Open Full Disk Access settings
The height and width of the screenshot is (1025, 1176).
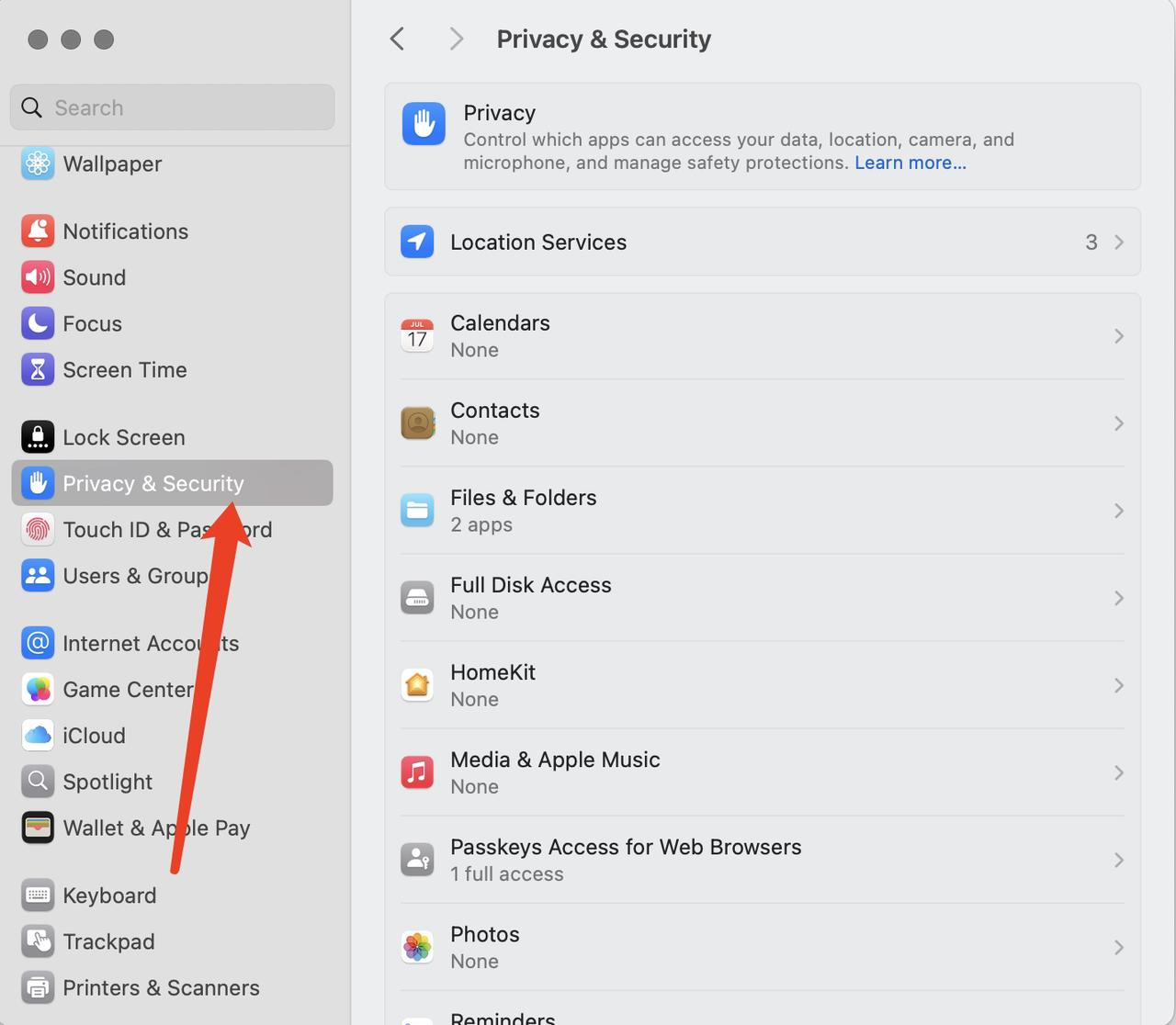tap(763, 598)
